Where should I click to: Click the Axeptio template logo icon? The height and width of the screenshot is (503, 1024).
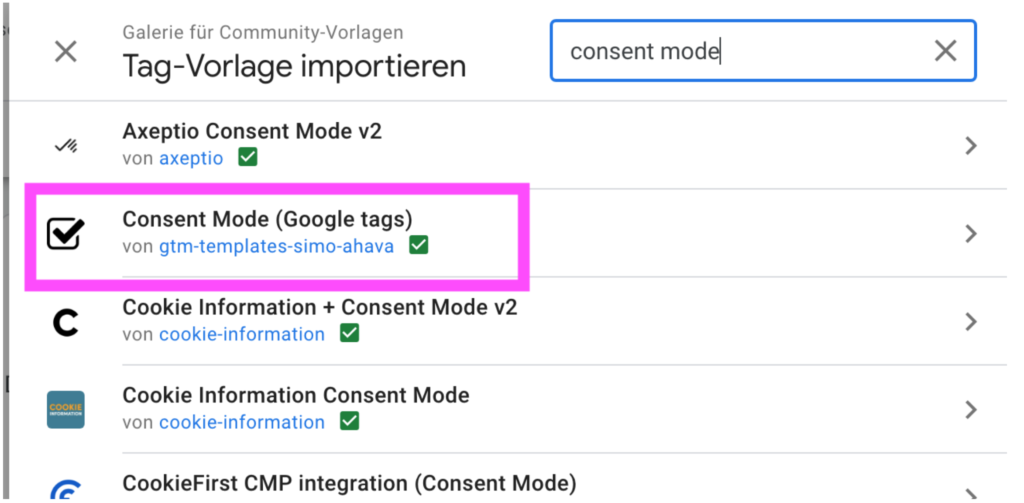point(66,146)
